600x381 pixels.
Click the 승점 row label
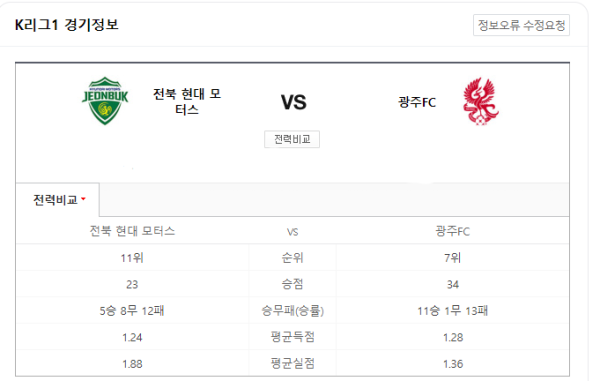click(x=292, y=284)
